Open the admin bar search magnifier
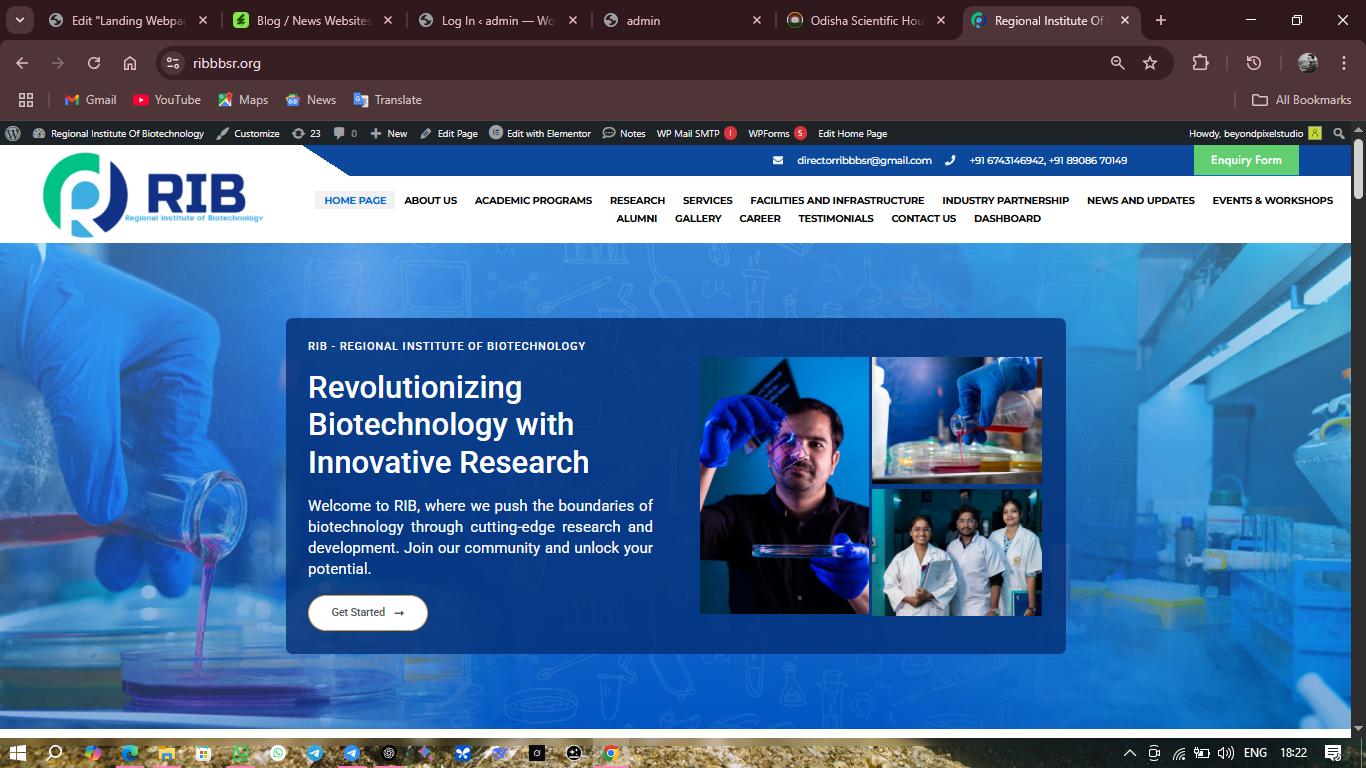Image resolution: width=1366 pixels, height=768 pixels. coord(1339,133)
